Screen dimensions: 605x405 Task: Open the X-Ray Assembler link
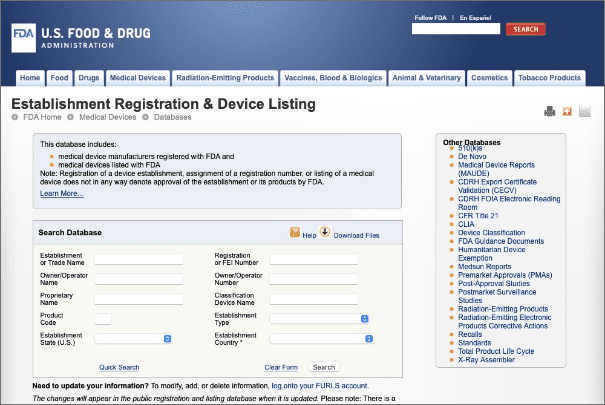click(x=487, y=360)
